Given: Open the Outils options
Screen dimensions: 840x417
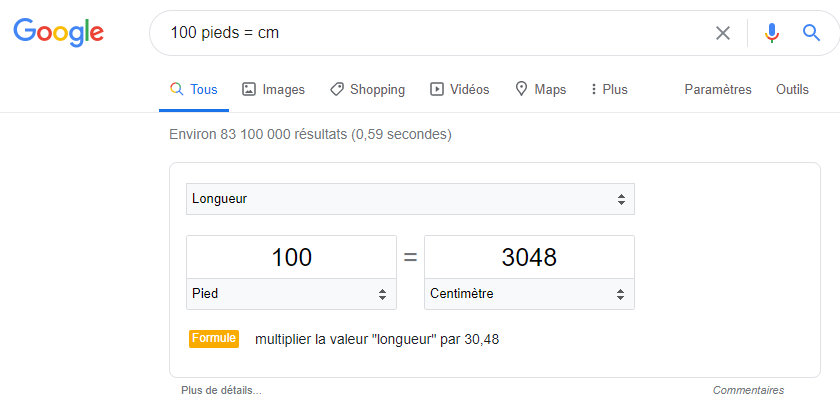Looking at the screenshot, I should tap(792, 89).
